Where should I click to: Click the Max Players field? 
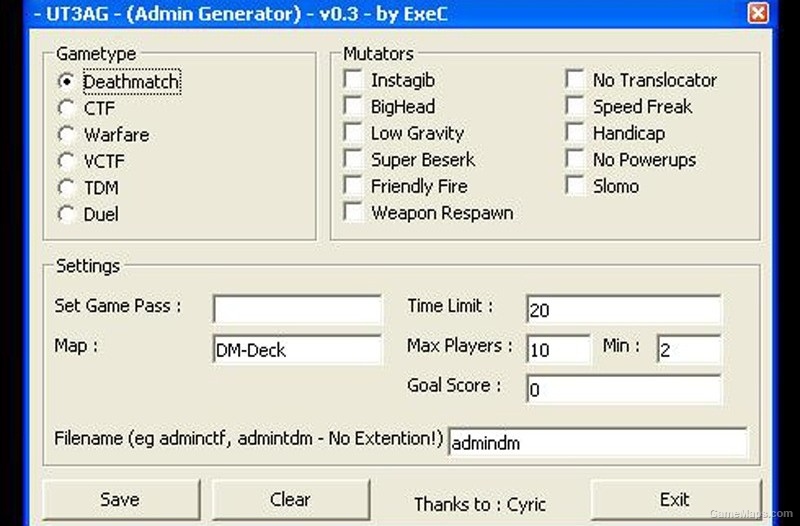(558, 349)
